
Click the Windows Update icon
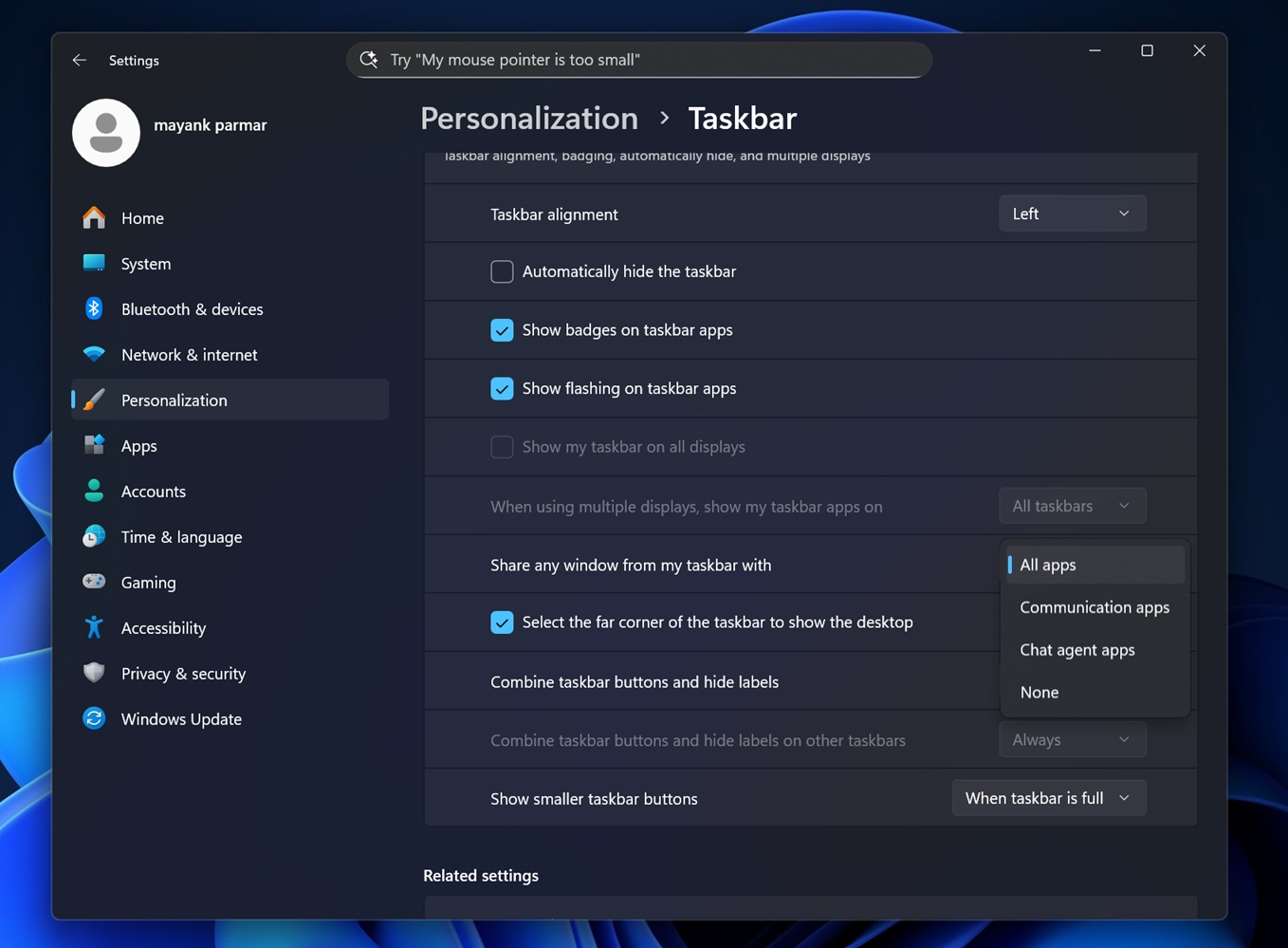[94, 718]
